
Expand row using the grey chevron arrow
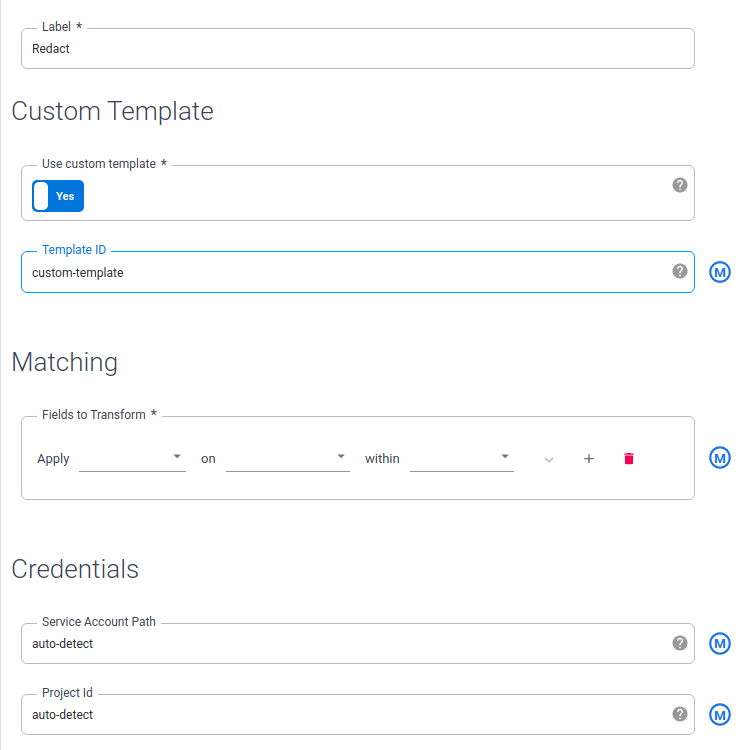548,459
